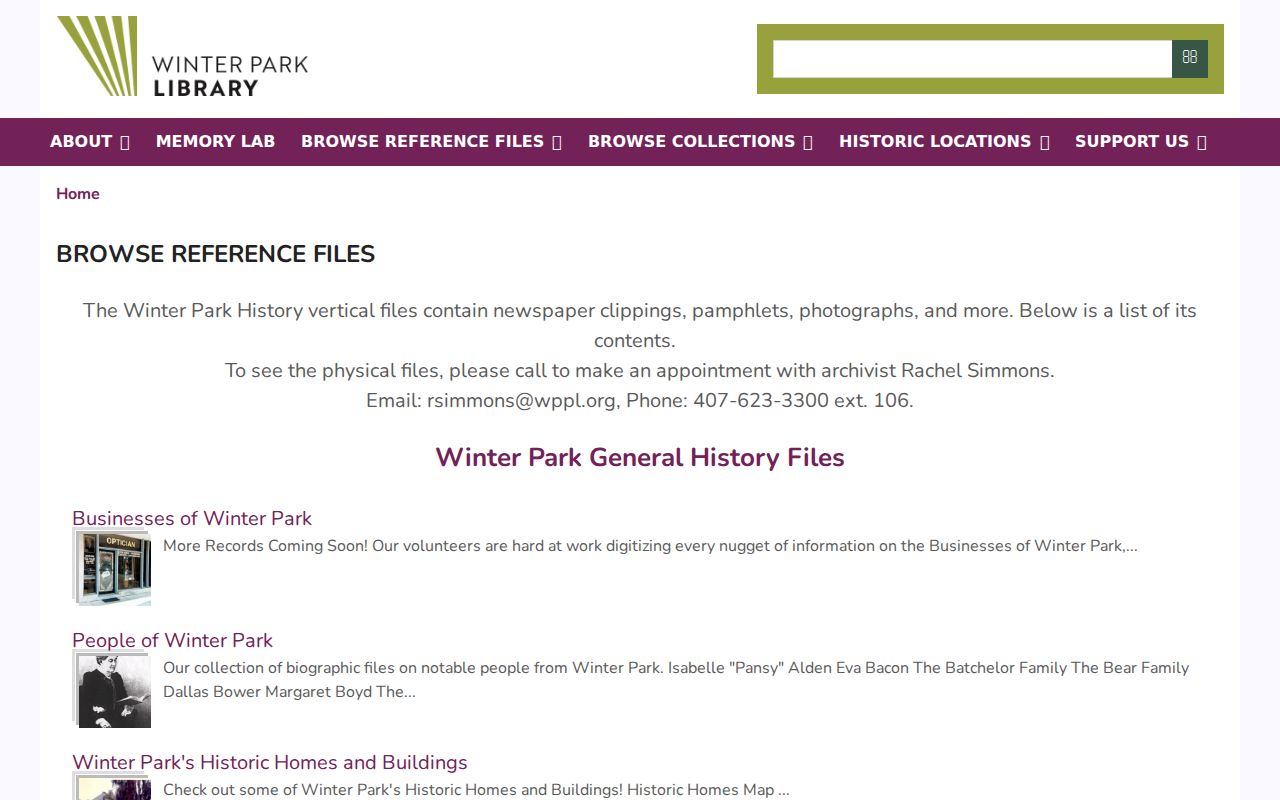Click the appointment with archivist Rachel Simmons line

[x=640, y=370]
